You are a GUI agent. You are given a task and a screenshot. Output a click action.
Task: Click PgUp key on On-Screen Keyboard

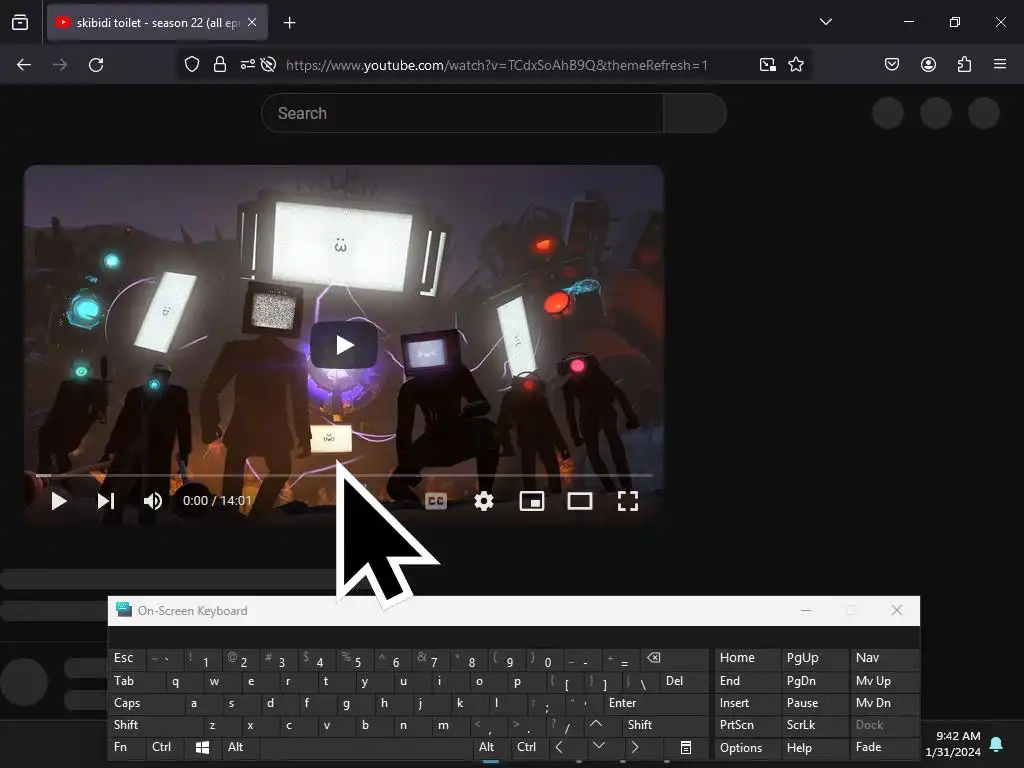(815, 658)
